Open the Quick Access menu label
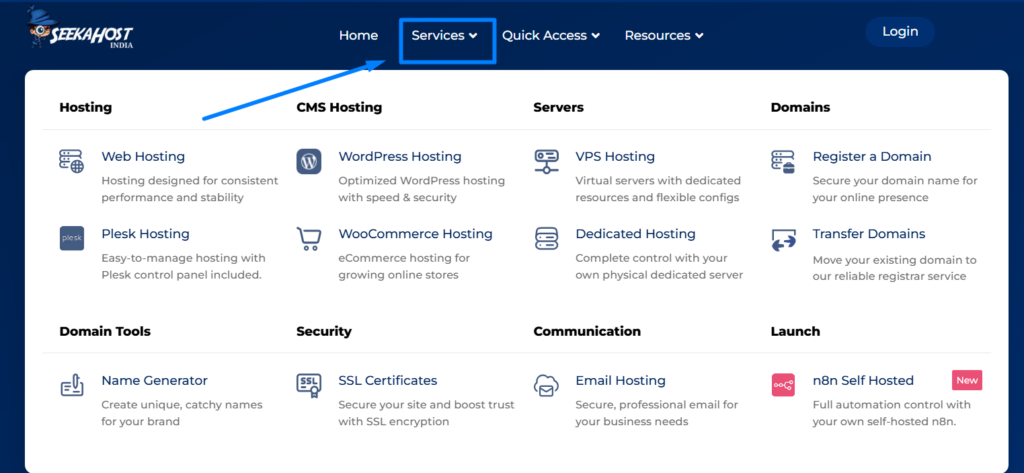 click(x=545, y=35)
